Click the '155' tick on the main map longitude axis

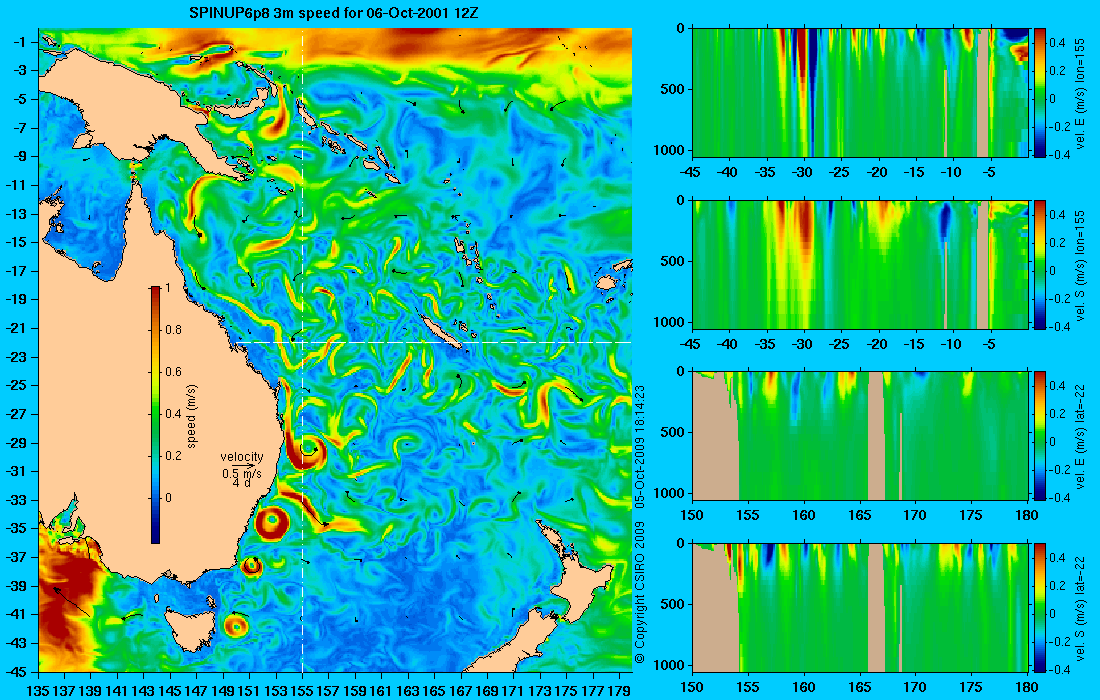click(x=302, y=691)
